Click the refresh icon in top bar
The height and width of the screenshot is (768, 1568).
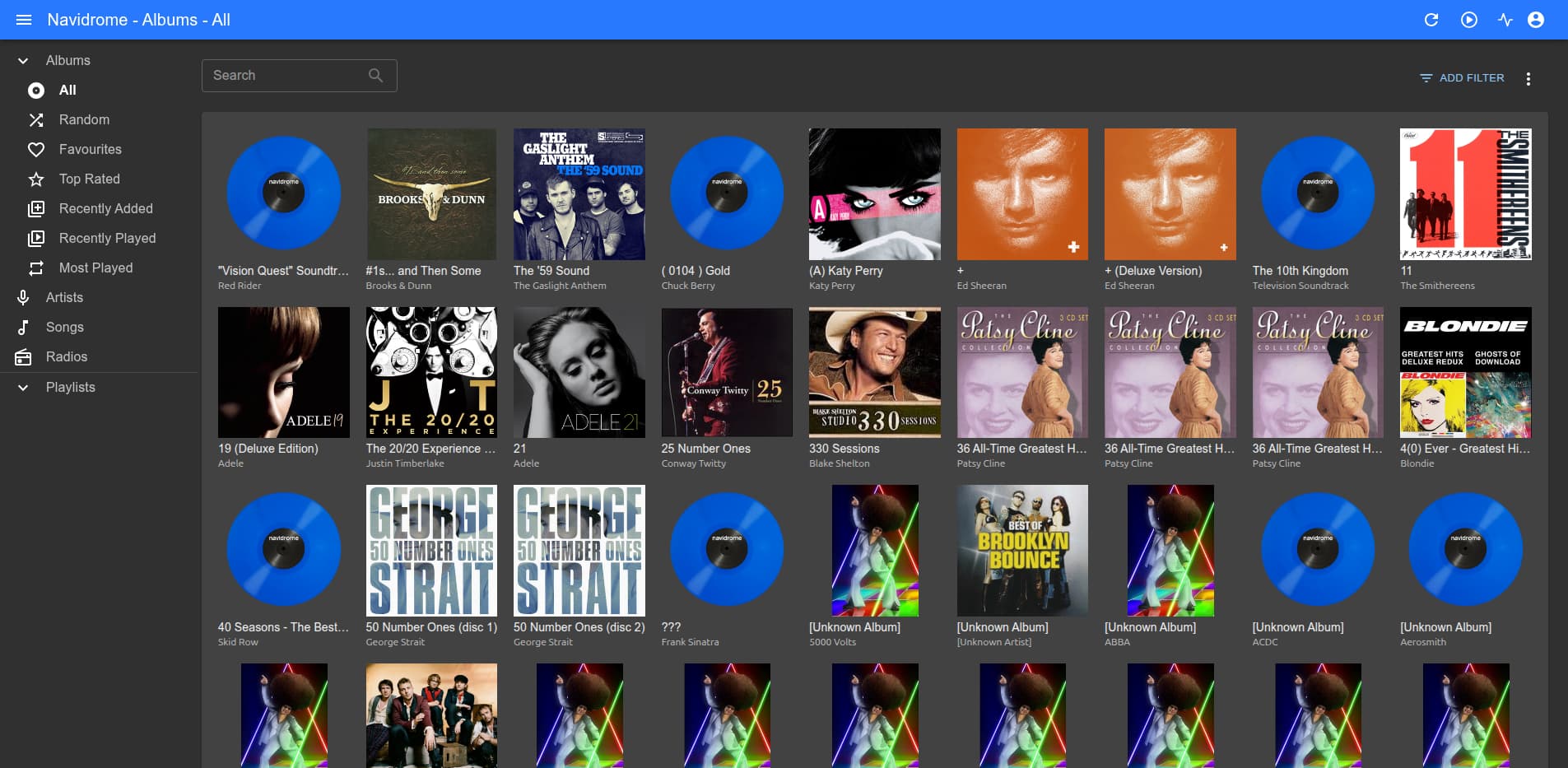[1431, 20]
